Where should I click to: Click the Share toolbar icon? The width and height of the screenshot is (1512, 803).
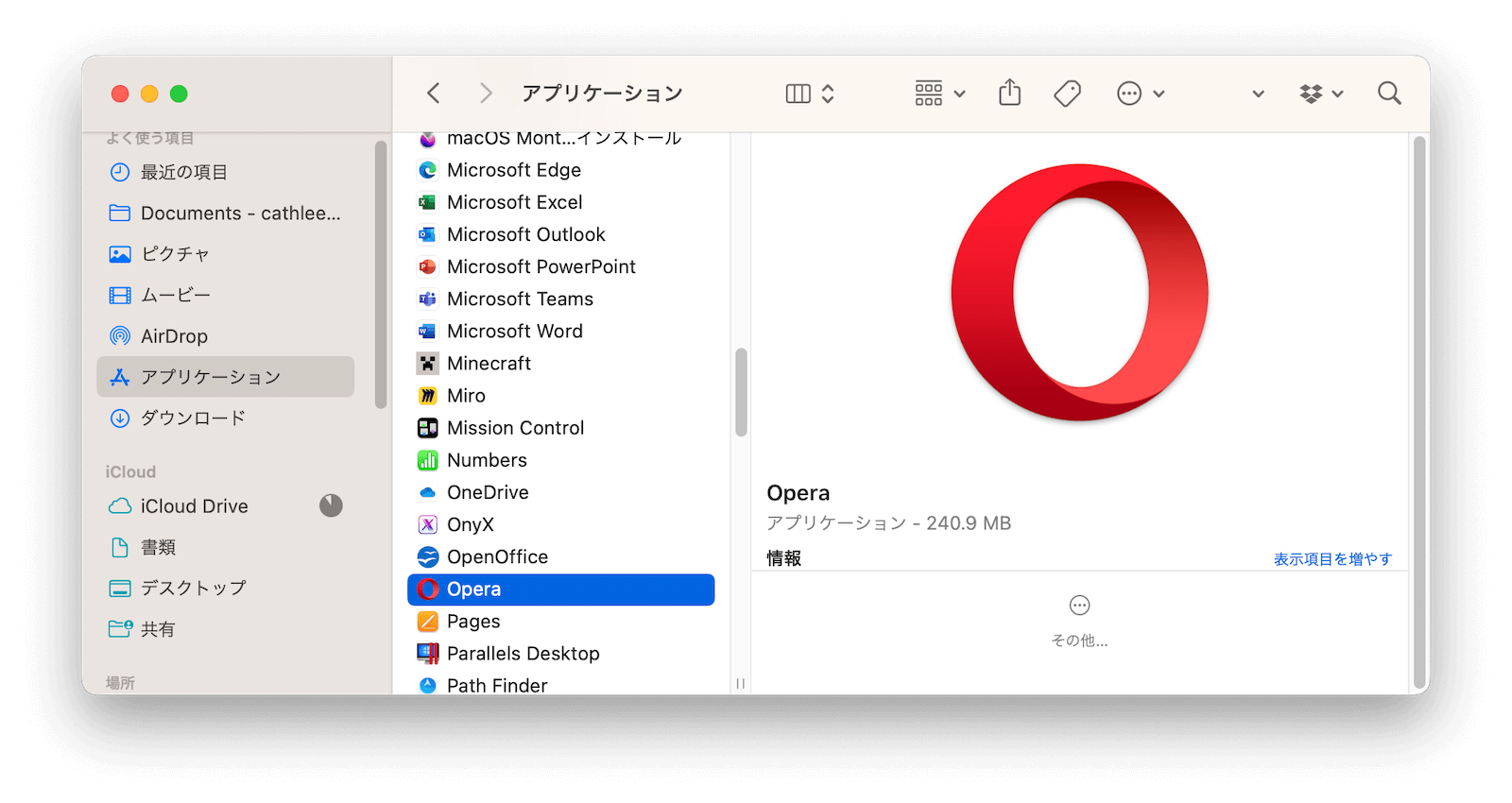coord(1010,93)
